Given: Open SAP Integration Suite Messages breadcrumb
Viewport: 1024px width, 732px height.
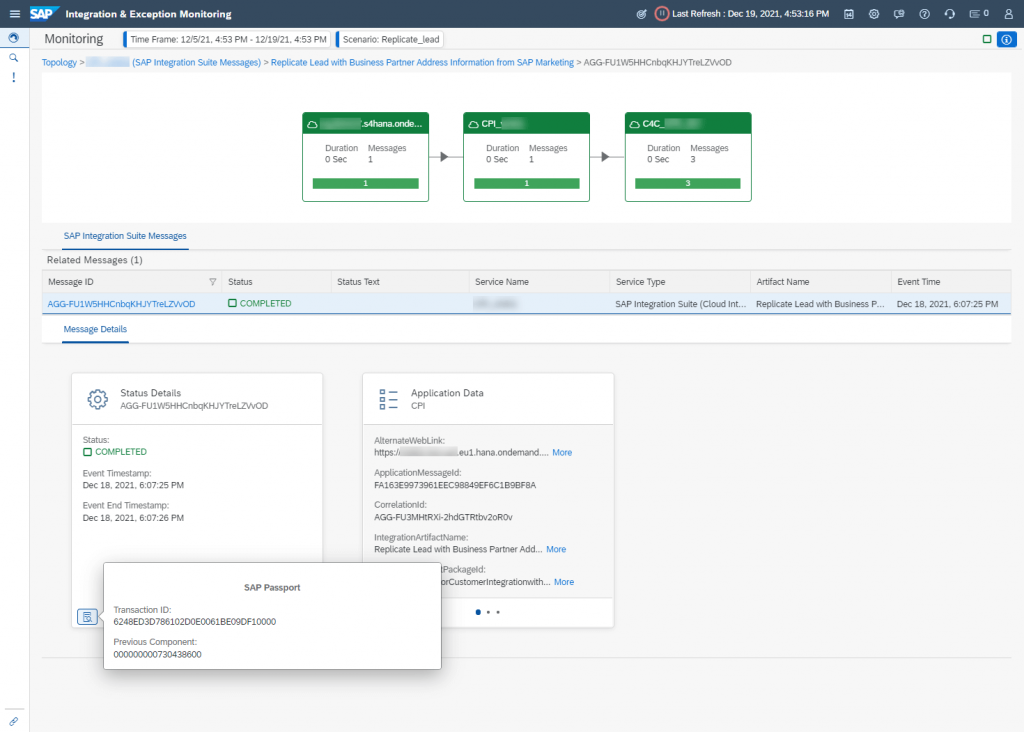Looking at the screenshot, I should 196,63.
